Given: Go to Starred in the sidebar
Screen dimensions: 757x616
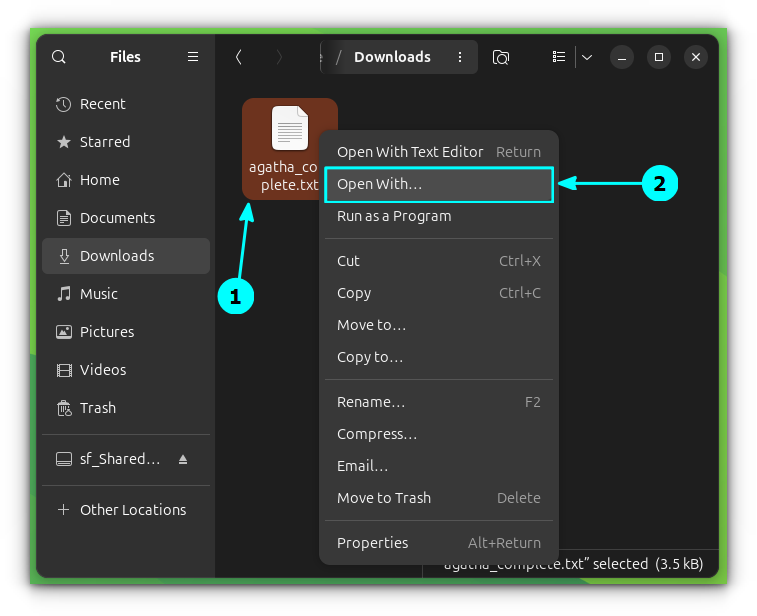Looking at the screenshot, I should pyautogui.click(x=104, y=142).
